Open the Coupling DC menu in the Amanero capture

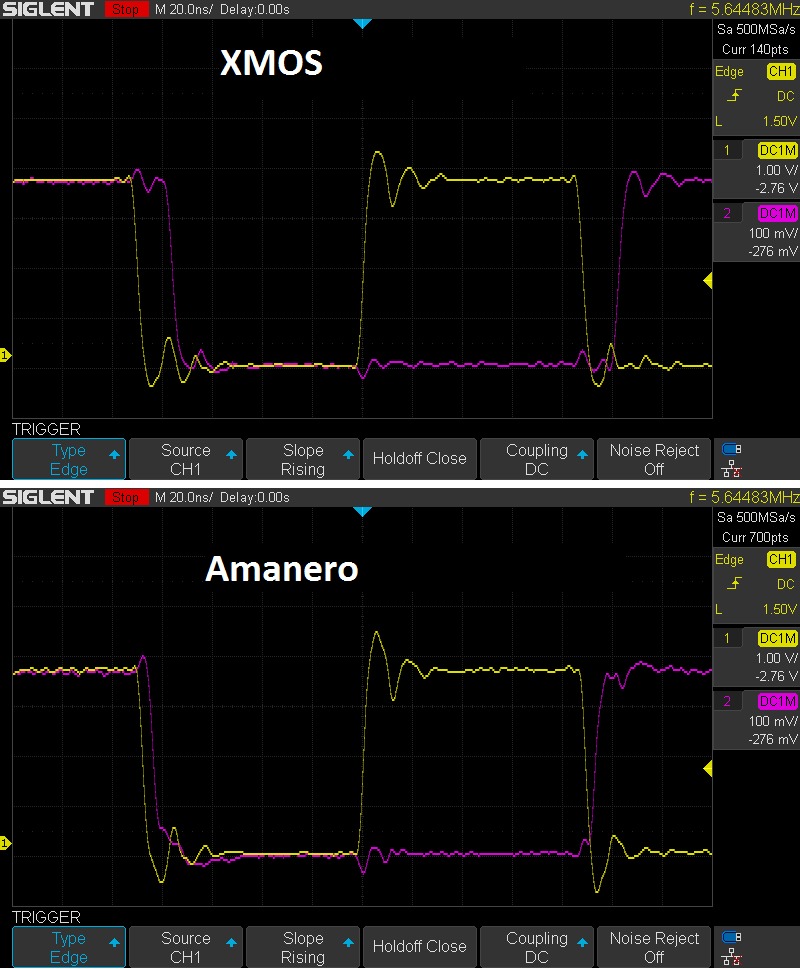(x=537, y=947)
